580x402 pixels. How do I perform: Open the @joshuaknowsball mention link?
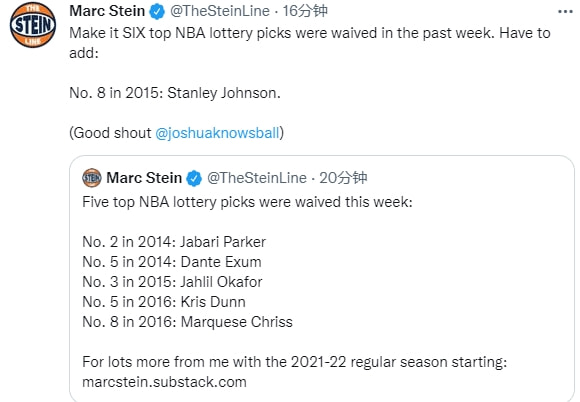pyautogui.click(x=217, y=133)
